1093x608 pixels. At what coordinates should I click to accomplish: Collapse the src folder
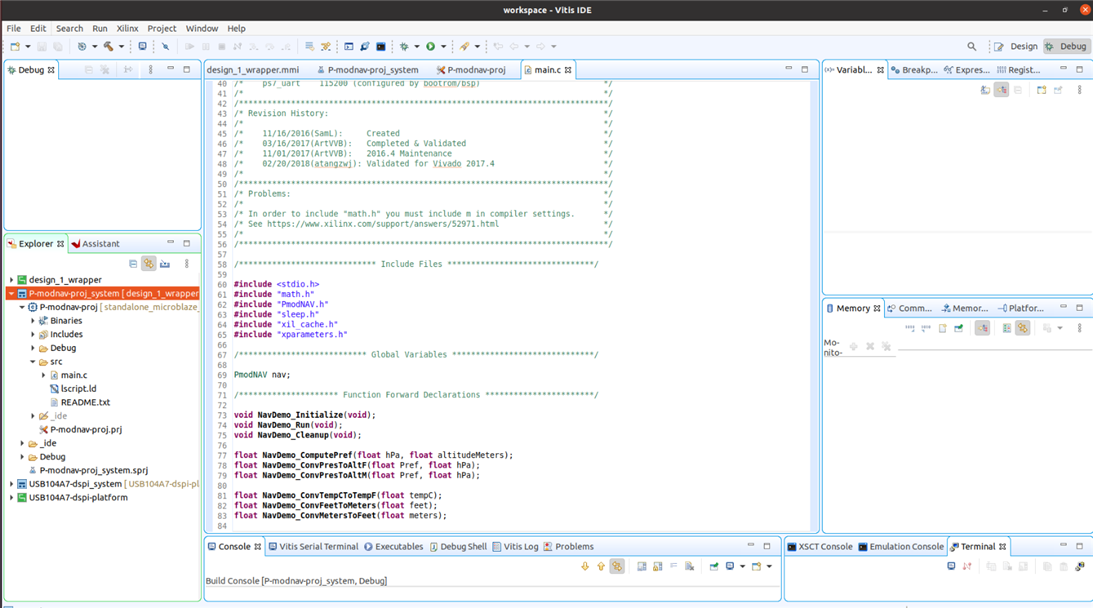tap(33, 362)
